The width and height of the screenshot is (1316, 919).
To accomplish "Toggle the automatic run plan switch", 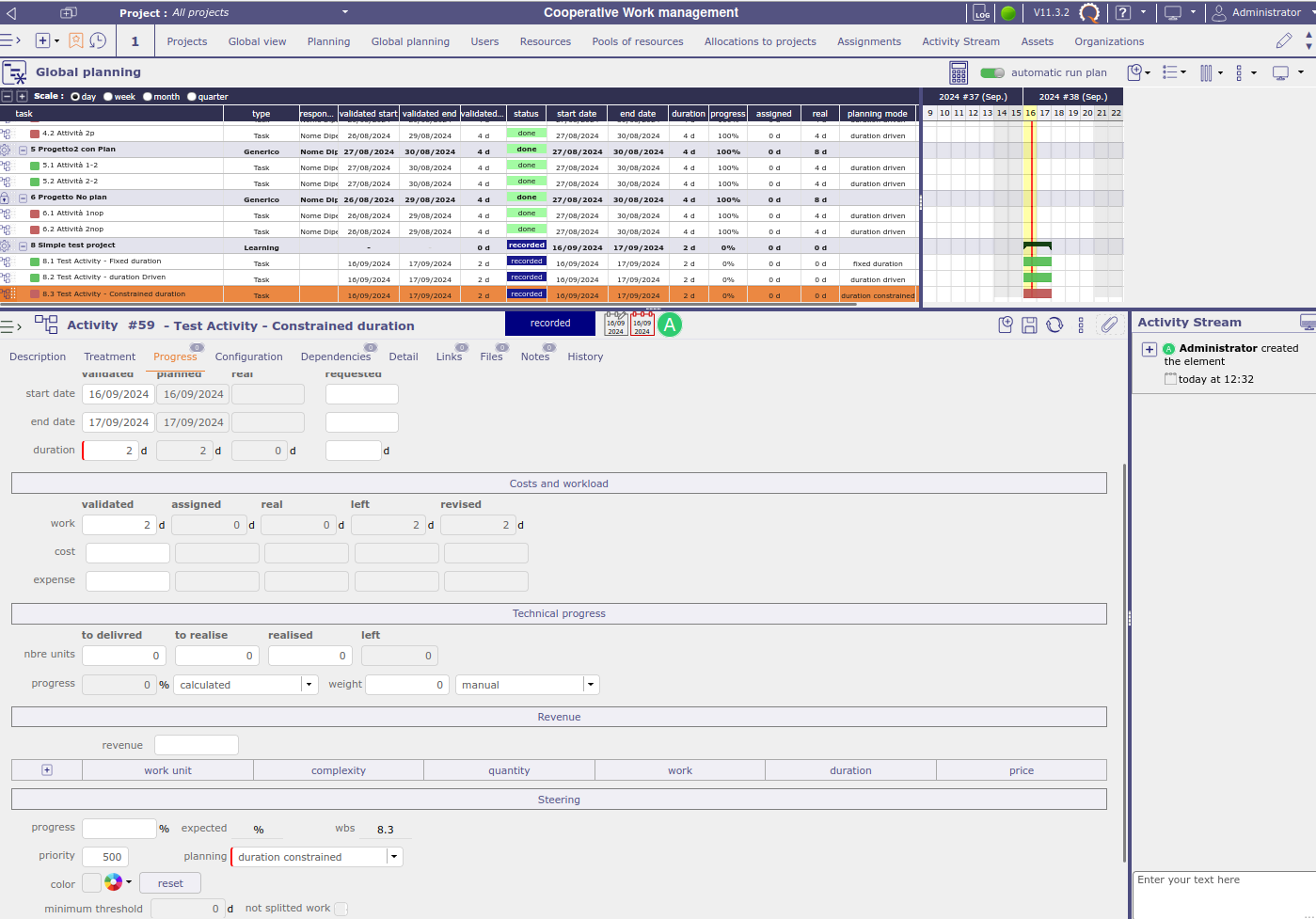I will coord(991,72).
